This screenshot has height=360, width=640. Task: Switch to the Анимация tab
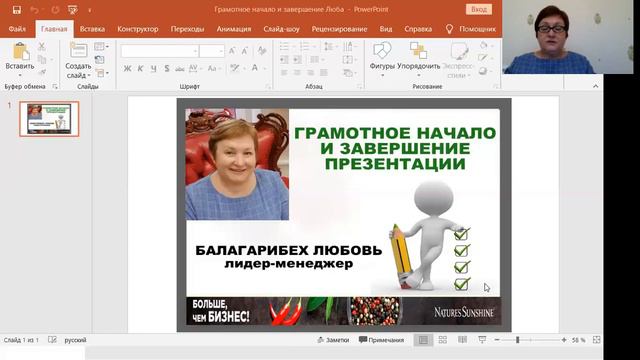(x=234, y=29)
